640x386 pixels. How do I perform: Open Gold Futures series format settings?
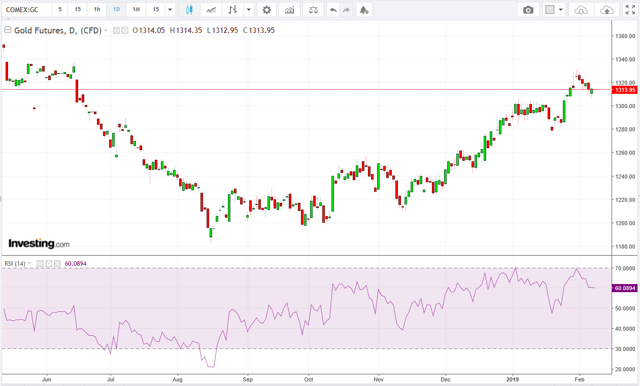pos(124,30)
